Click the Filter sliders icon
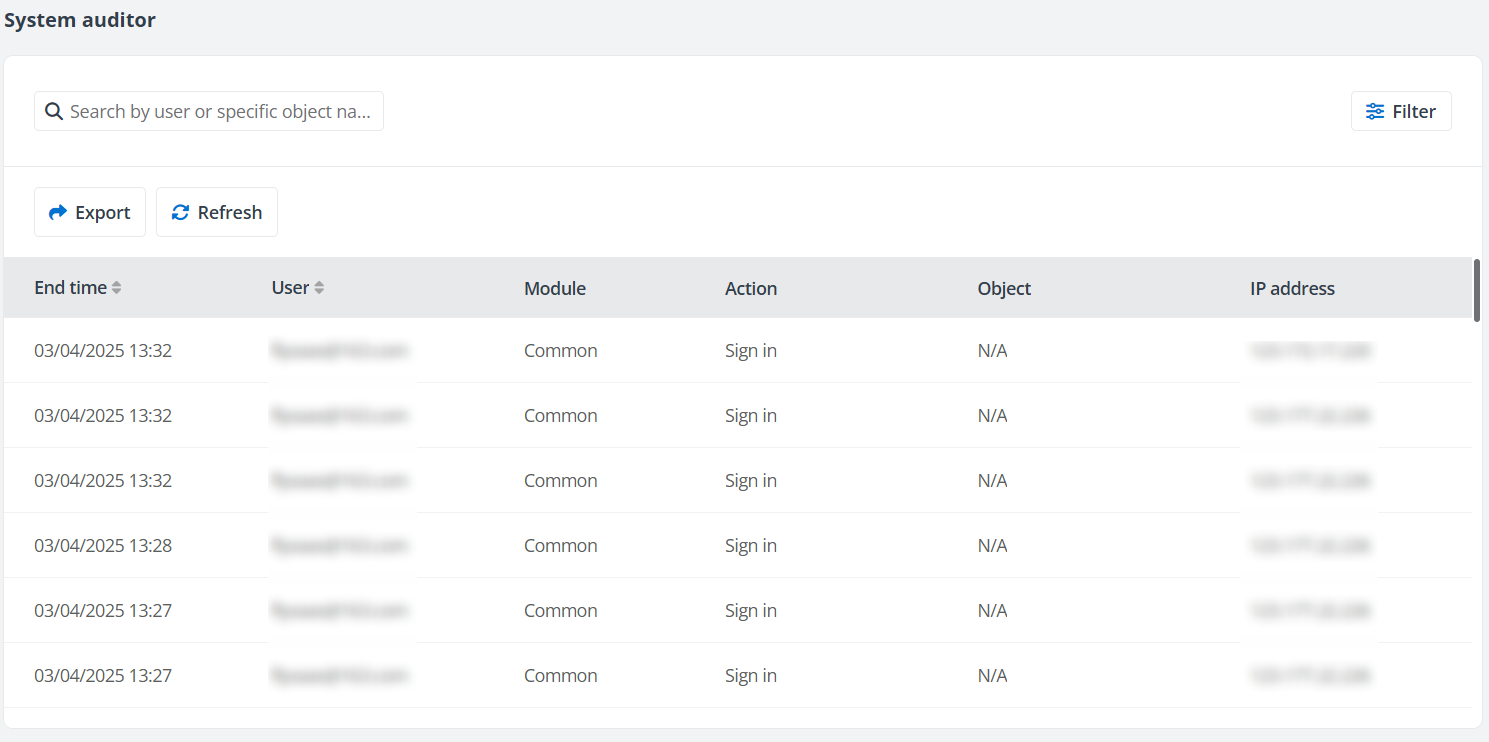Image resolution: width=1489 pixels, height=742 pixels. point(1376,111)
